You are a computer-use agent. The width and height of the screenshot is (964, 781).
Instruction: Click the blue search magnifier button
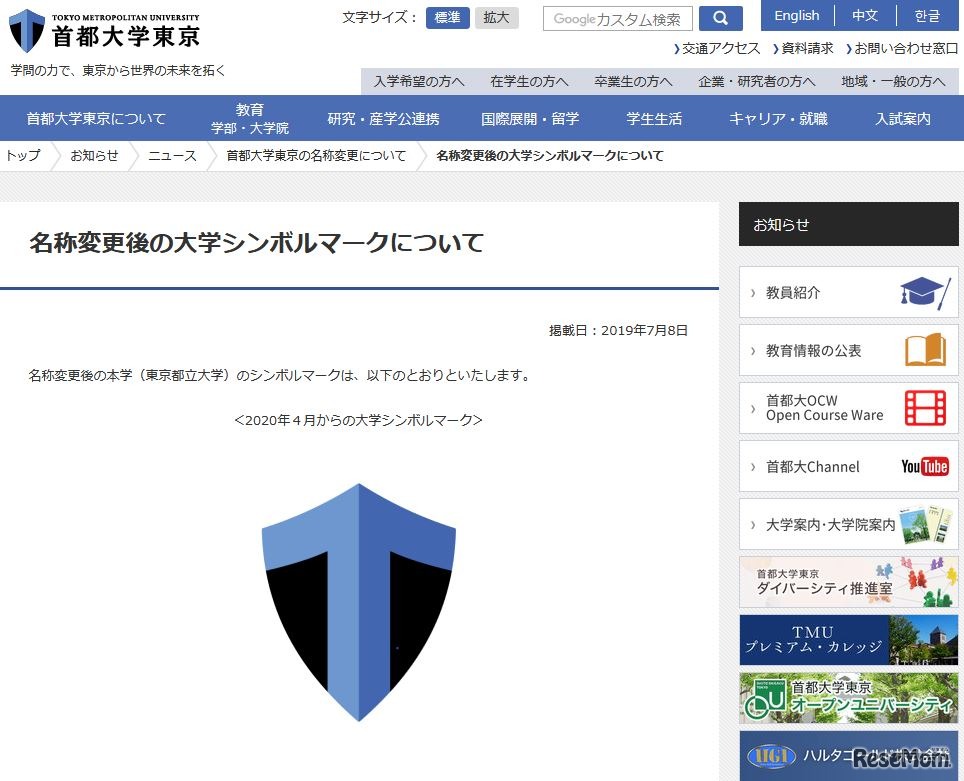click(x=720, y=18)
